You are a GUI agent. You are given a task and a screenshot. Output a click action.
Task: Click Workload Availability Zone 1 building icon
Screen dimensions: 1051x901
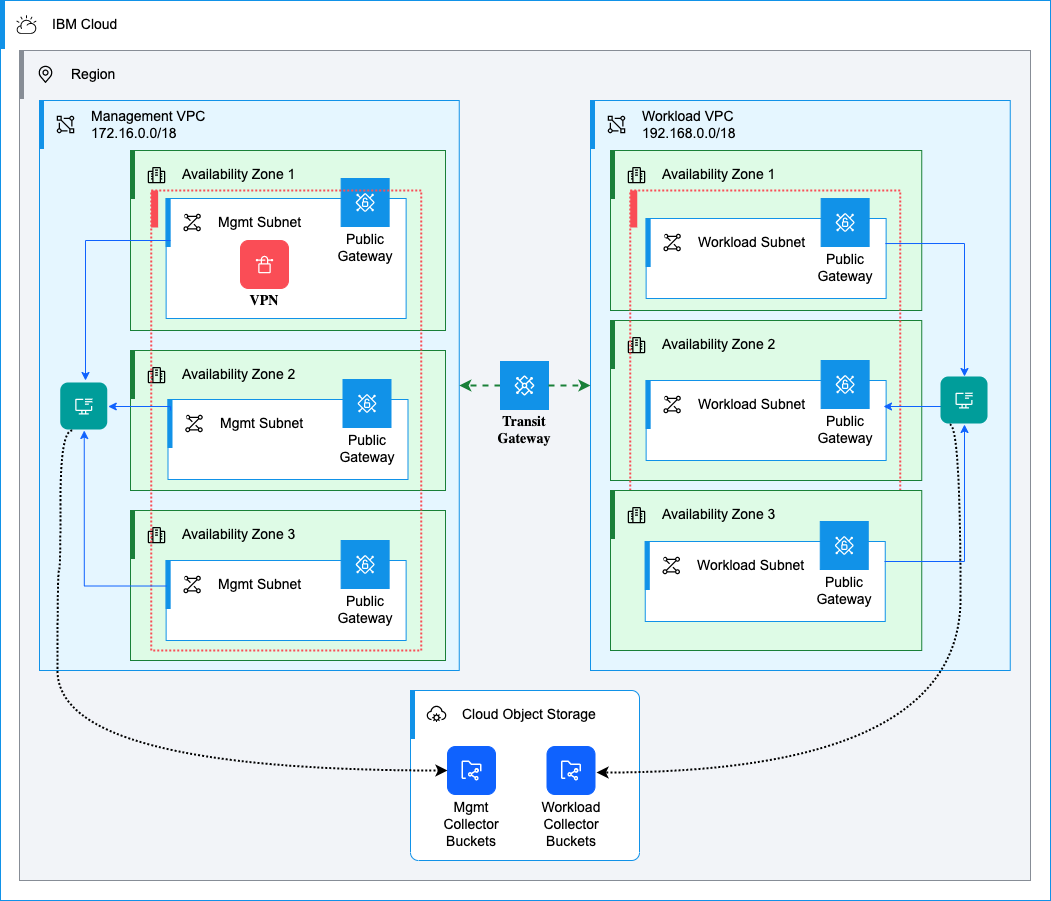[636, 175]
